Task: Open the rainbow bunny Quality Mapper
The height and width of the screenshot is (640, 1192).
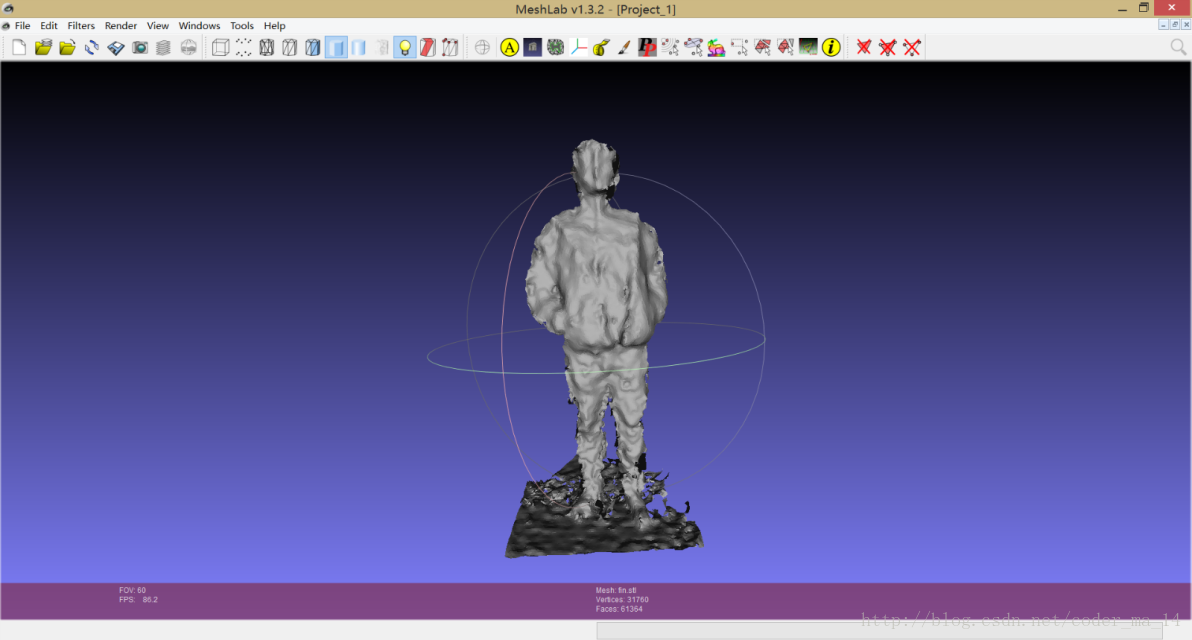Action: 716,47
